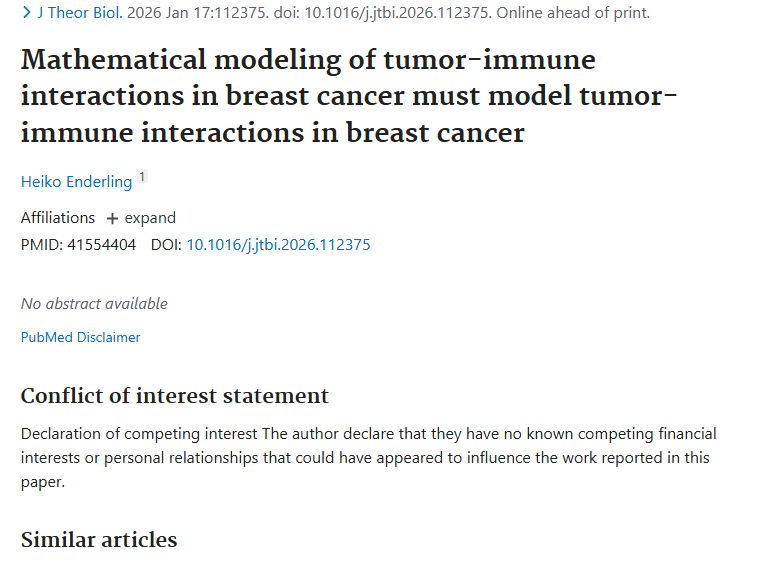
Task: Click the No abstract available text
Action: 94,303
